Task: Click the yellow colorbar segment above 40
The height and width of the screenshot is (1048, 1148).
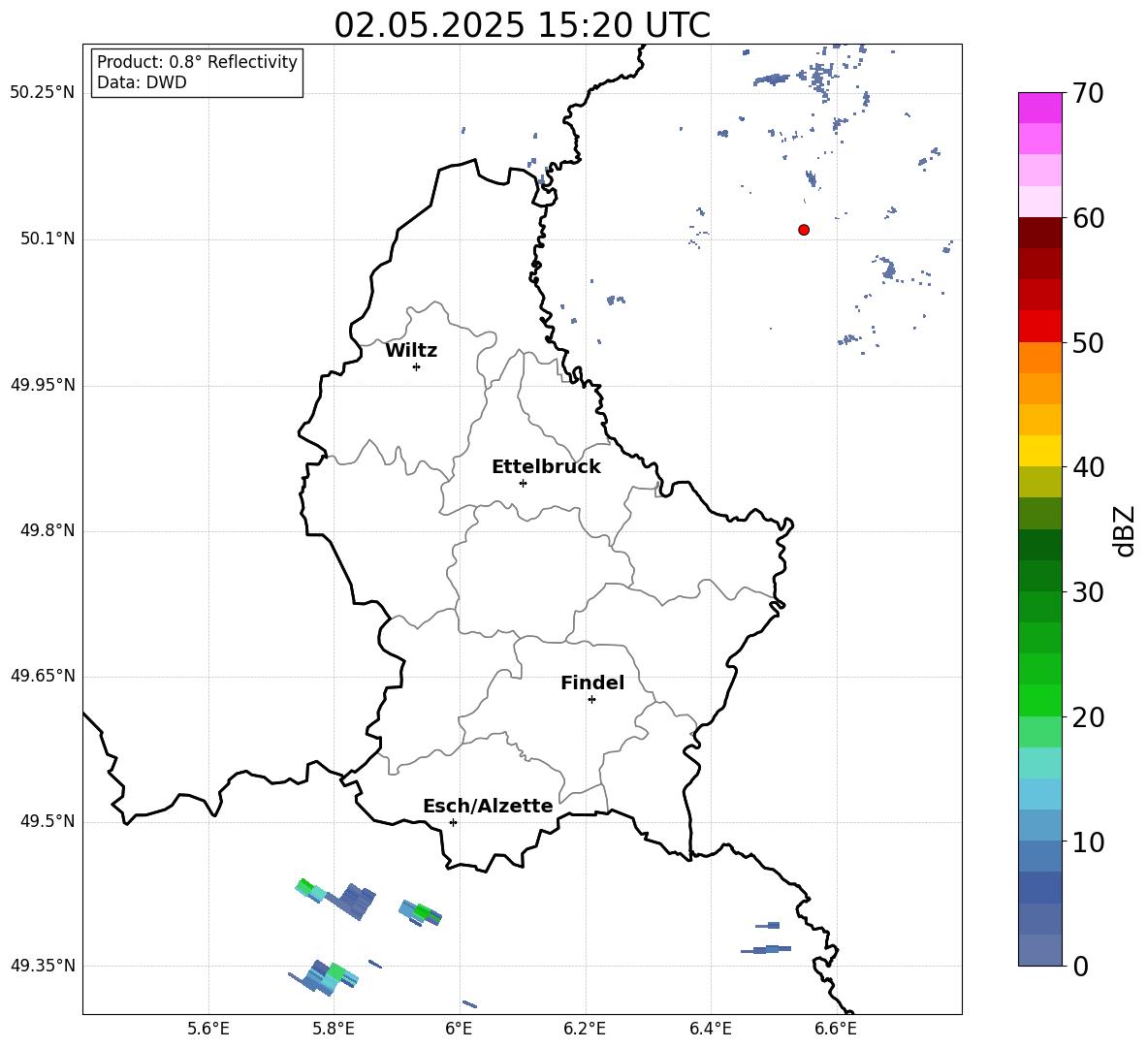Action: pyautogui.click(x=1040, y=451)
